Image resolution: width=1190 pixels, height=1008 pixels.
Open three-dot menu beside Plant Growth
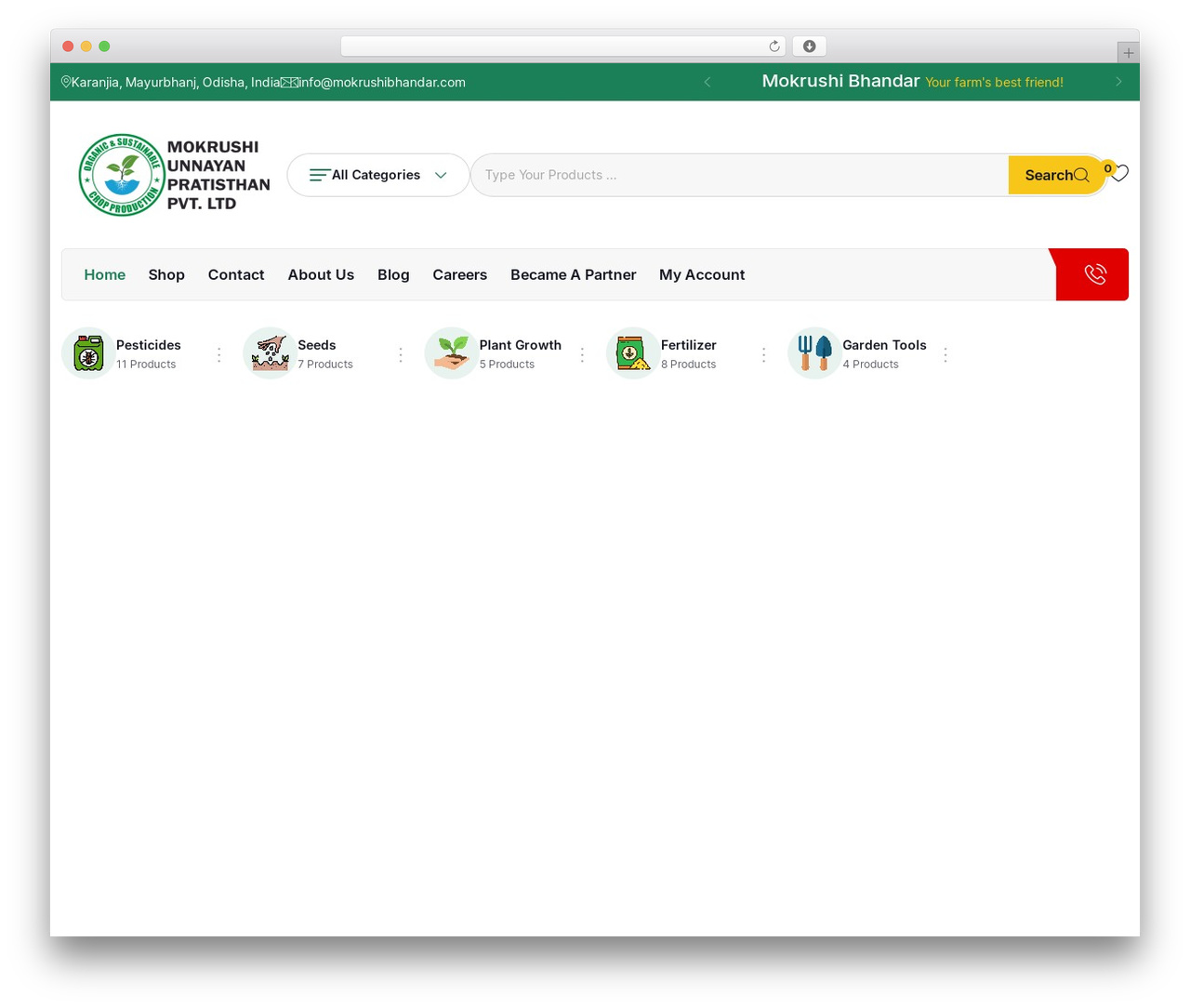pos(582,354)
